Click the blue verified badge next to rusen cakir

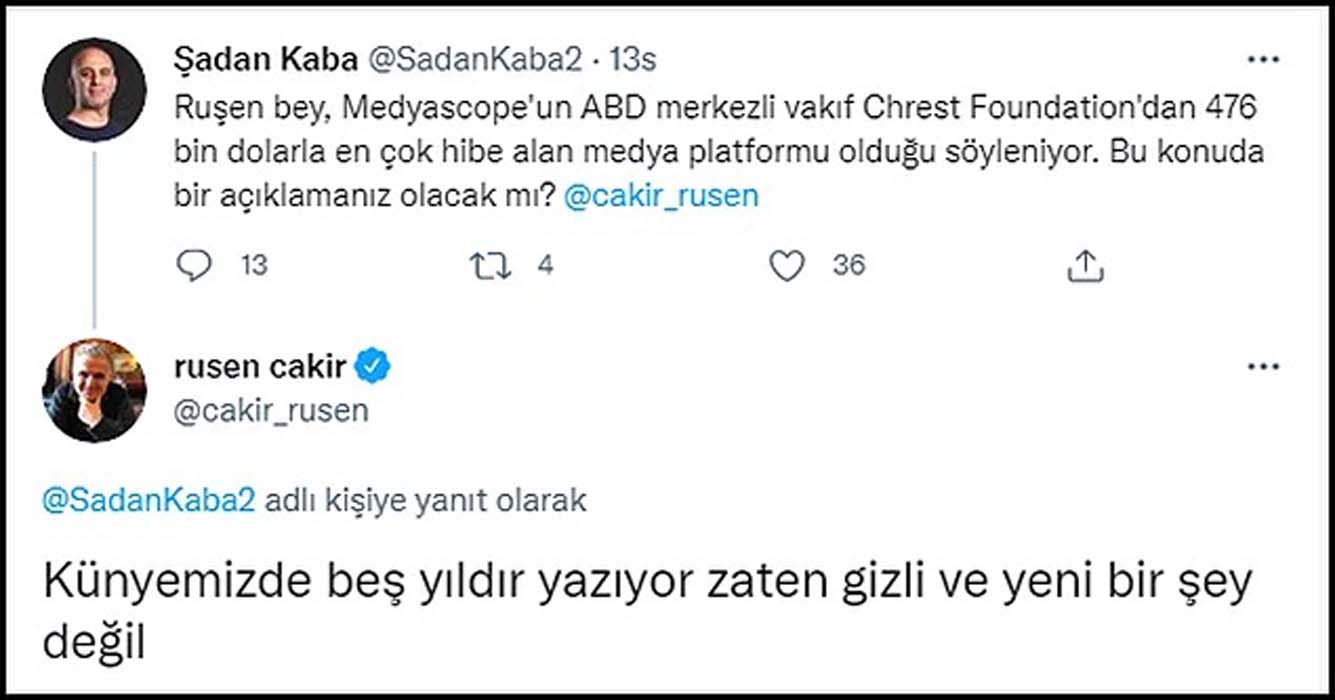pyautogui.click(x=373, y=366)
